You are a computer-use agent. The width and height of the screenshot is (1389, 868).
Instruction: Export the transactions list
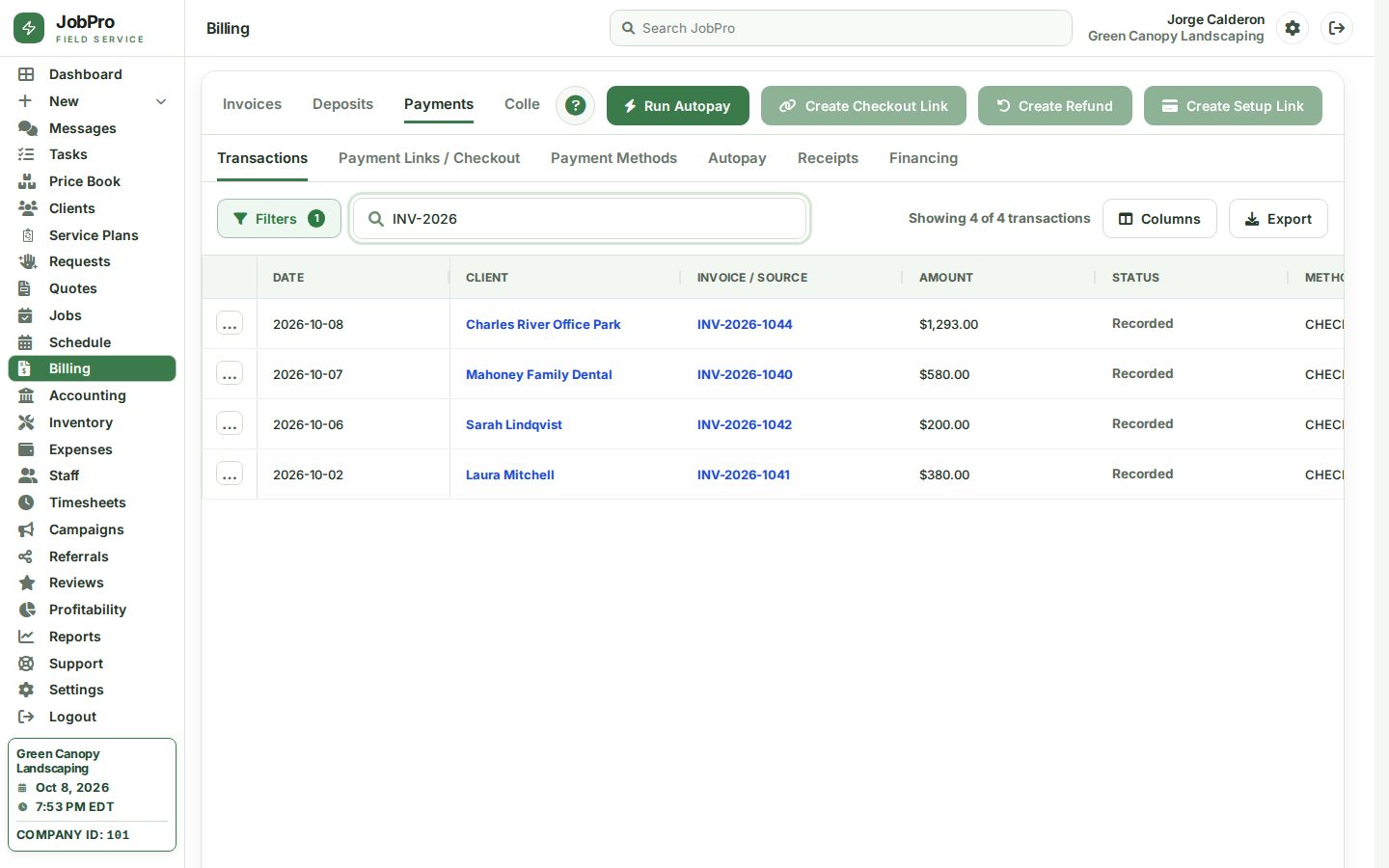pos(1278,219)
